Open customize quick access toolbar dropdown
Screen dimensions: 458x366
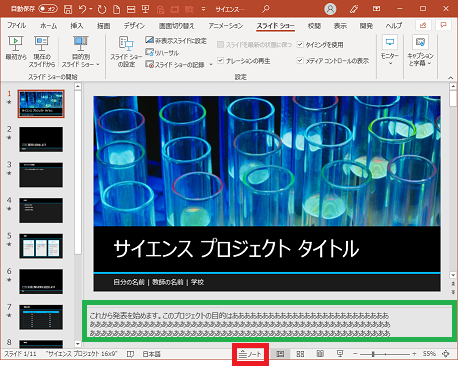(x=203, y=9)
